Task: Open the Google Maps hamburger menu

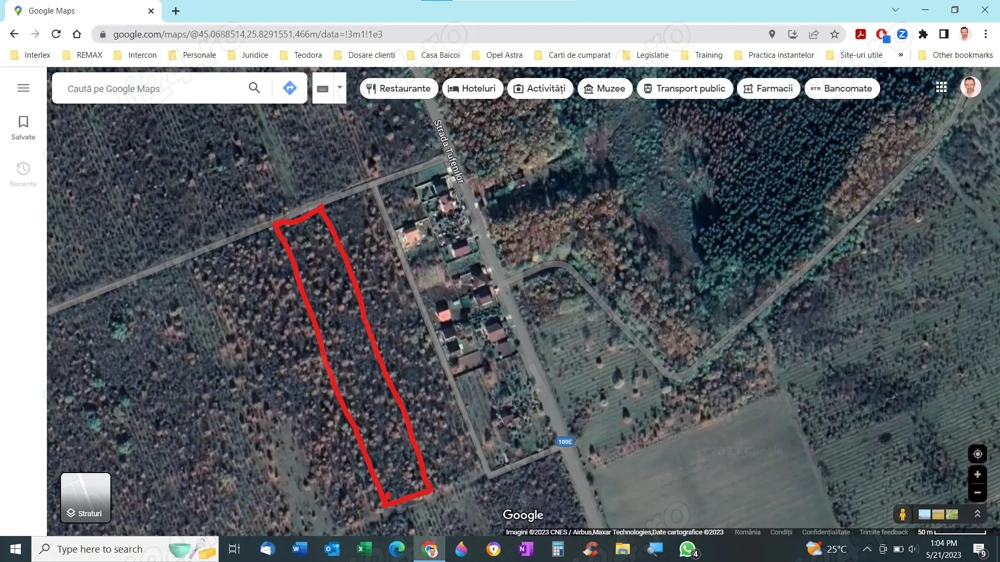Action: pos(23,88)
